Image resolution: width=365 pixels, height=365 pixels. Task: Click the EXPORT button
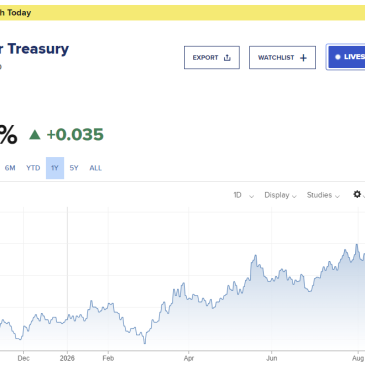(212, 58)
